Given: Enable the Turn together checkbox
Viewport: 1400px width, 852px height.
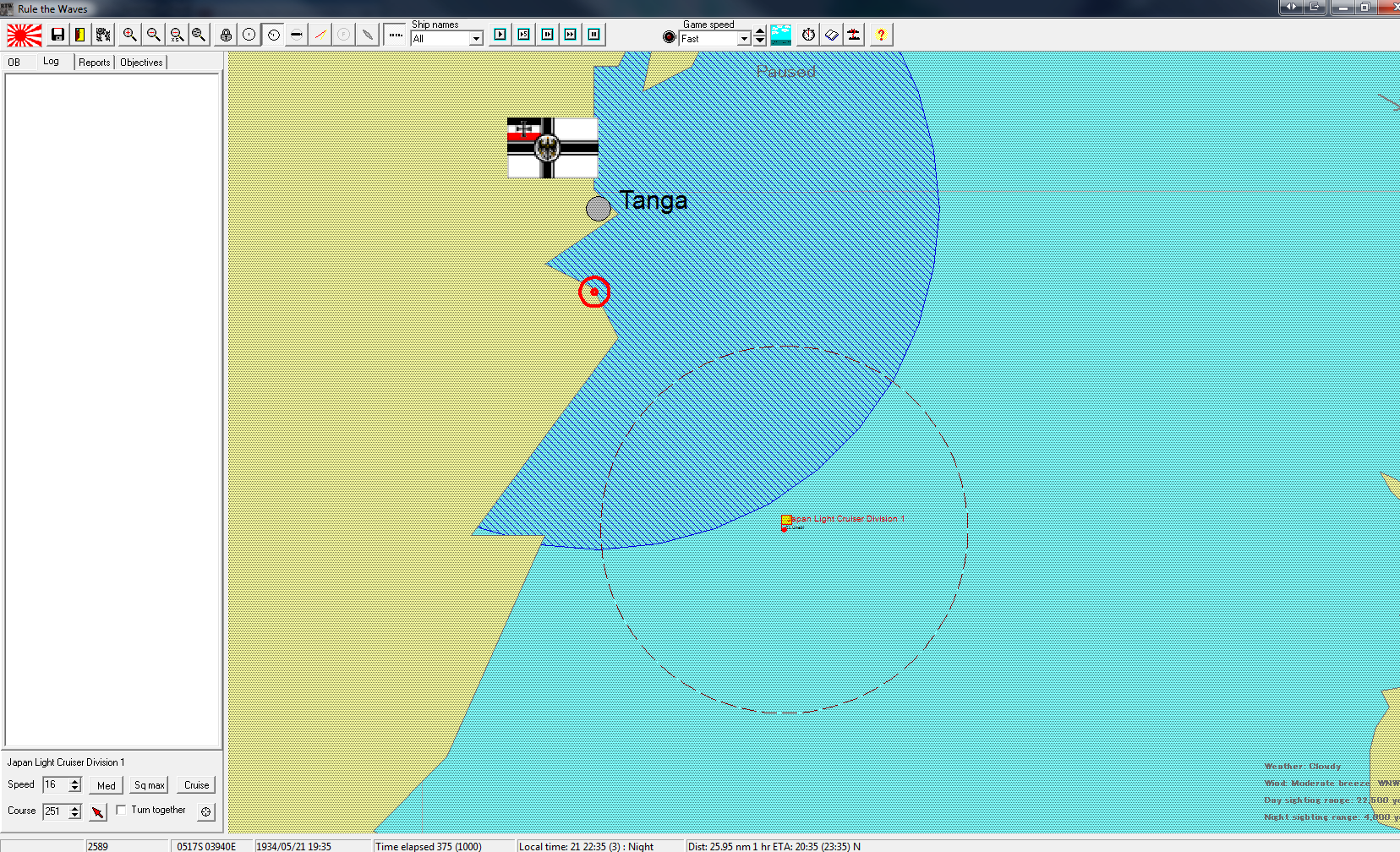Looking at the screenshot, I should pos(121,810).
